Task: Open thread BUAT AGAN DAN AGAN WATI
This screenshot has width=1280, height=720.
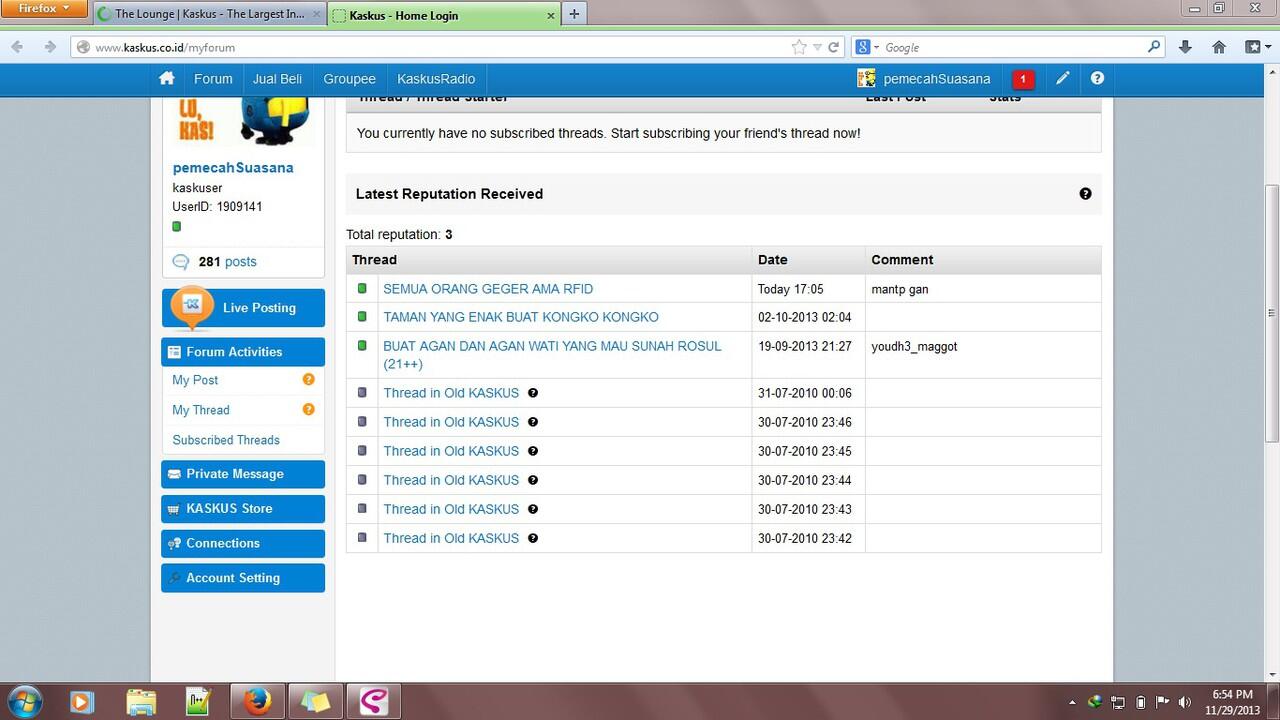Action: click(x=552, y=355)
